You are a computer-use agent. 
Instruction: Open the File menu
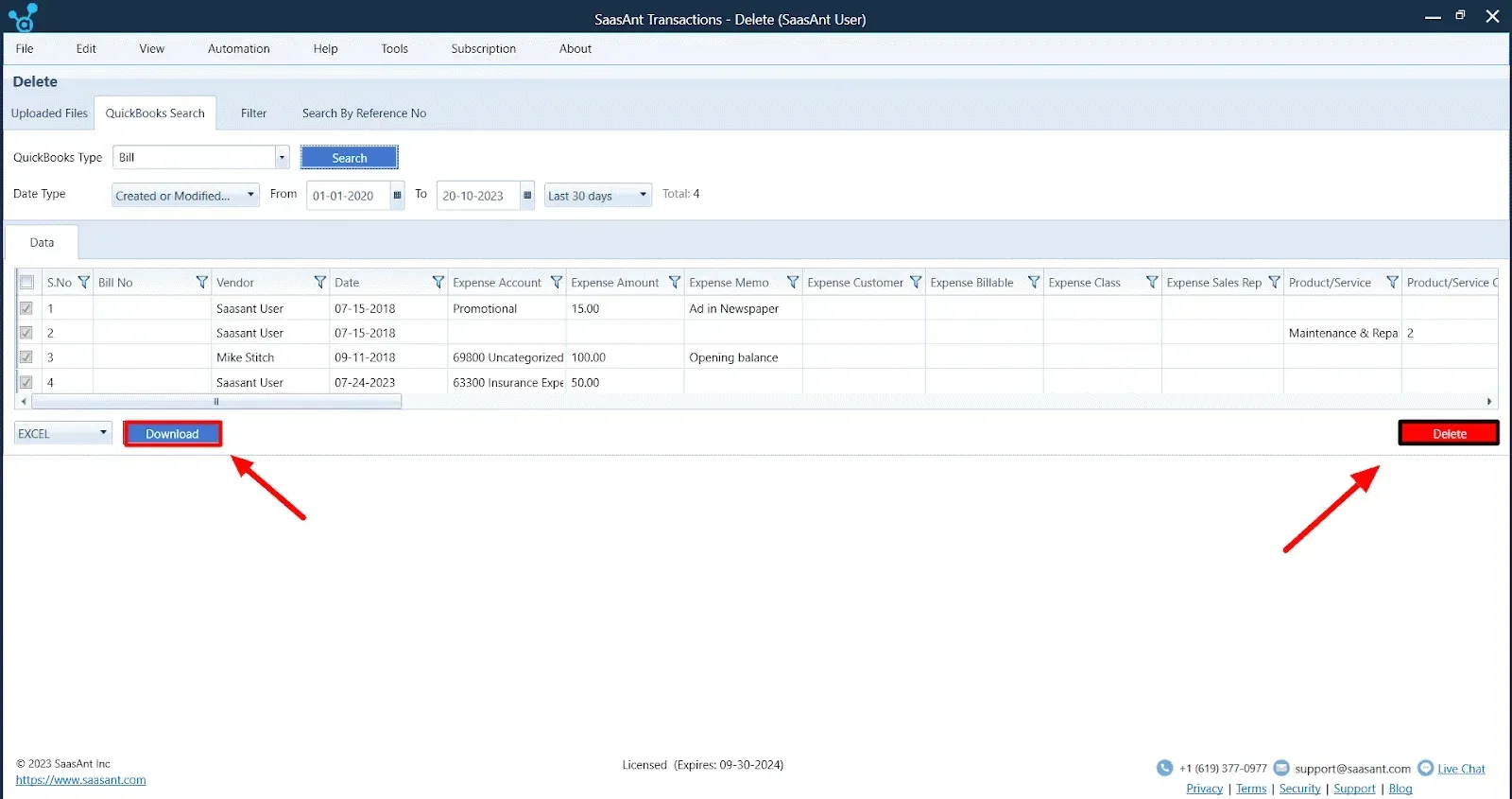[x=25, y=48]
